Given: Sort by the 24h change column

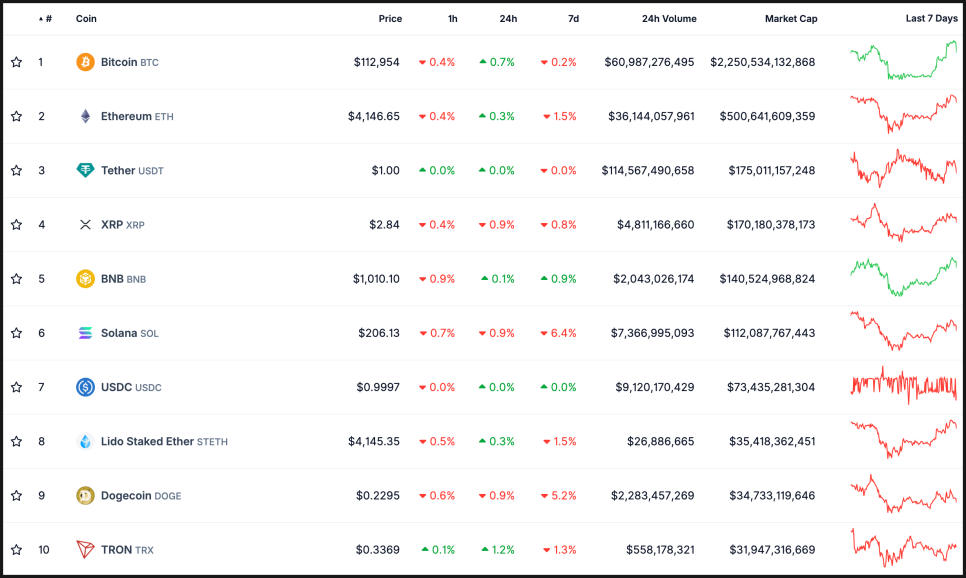Looking at the screenshot, I should [x=508, y=18].
